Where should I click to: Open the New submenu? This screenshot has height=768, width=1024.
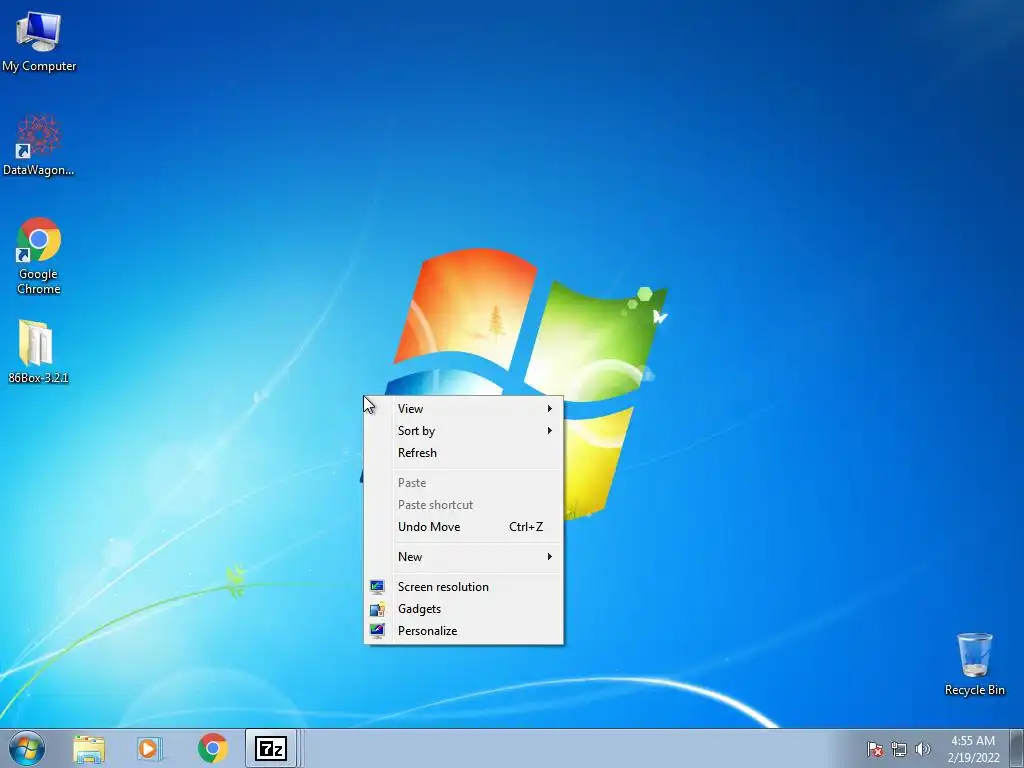pos(463,557)
